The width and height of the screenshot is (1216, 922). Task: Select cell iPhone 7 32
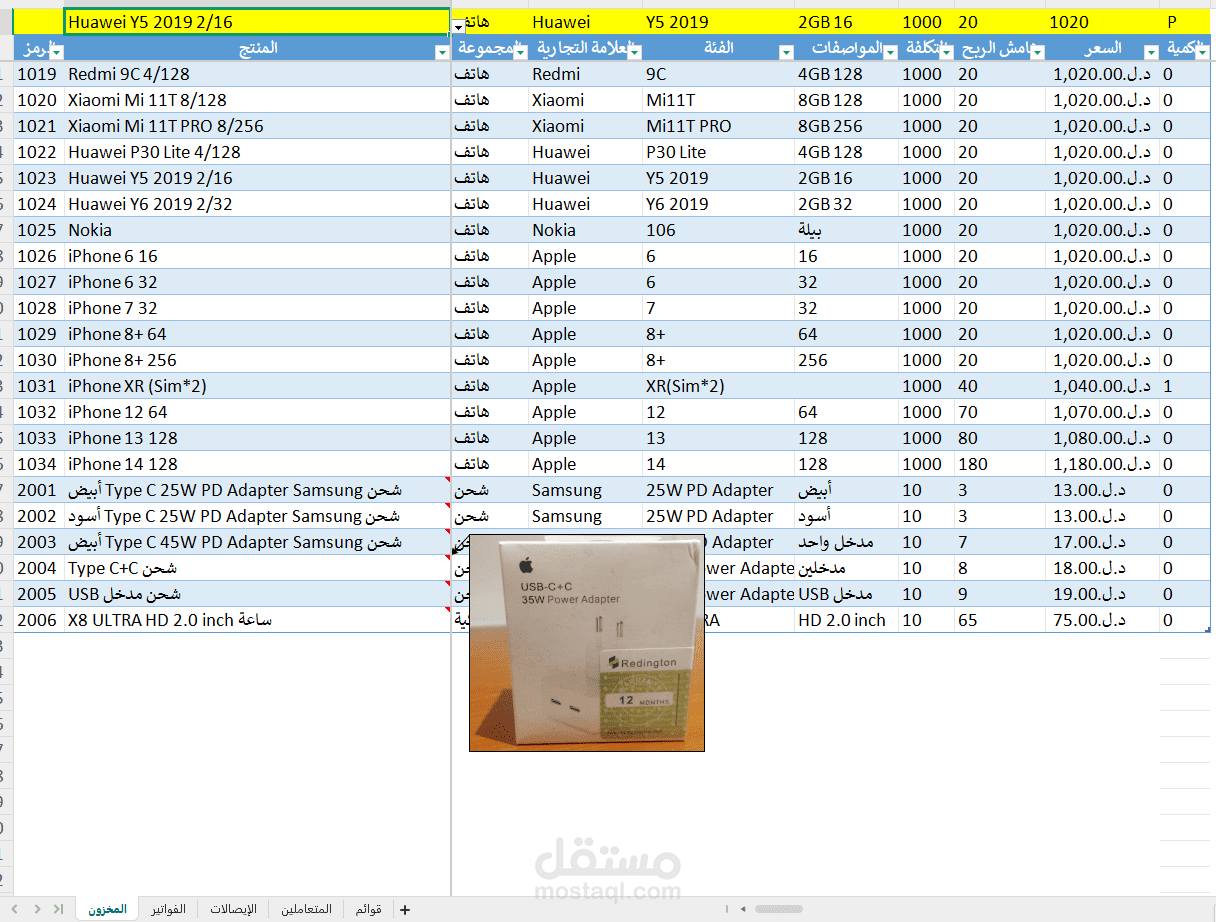(257, 308)
